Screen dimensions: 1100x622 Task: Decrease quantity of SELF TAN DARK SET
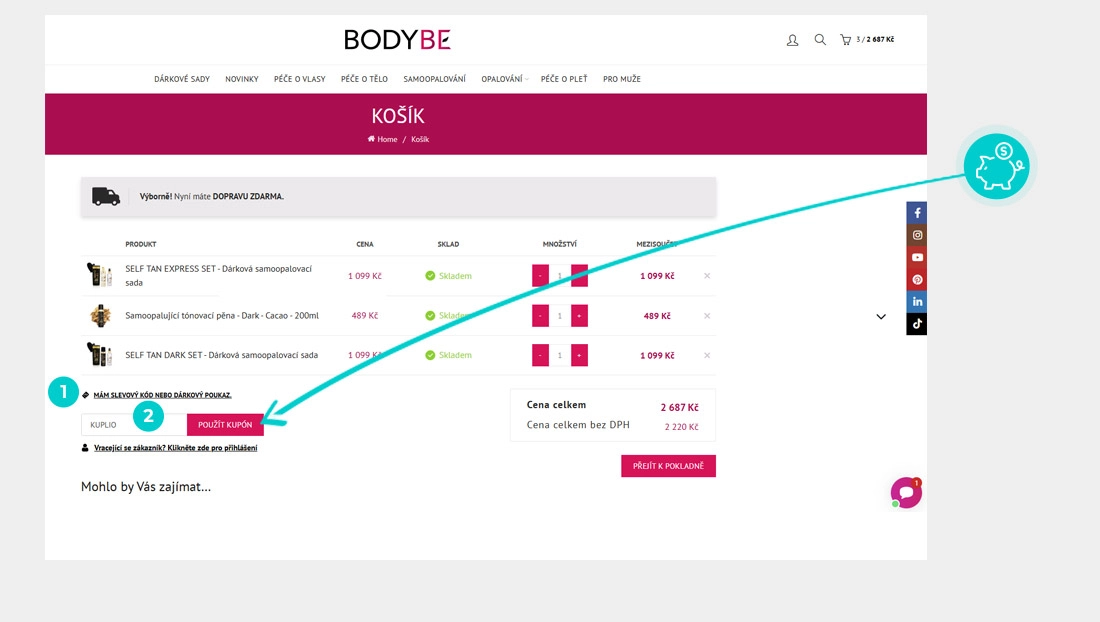pos(540,355)
